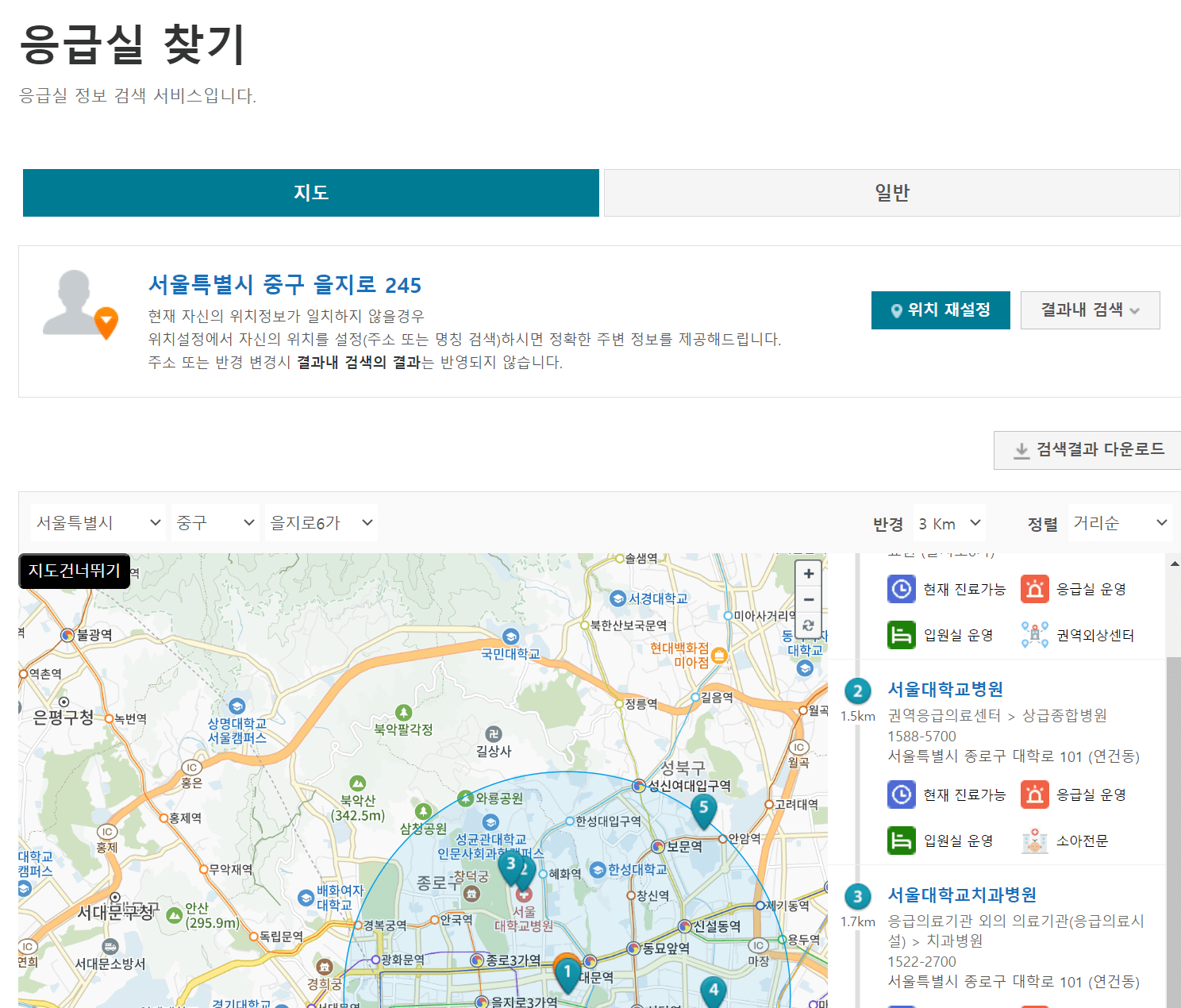Open the 을지로6가 neighborhood dropdown
This screenshot has height=1008, width=1181.
tap(321, 521)
